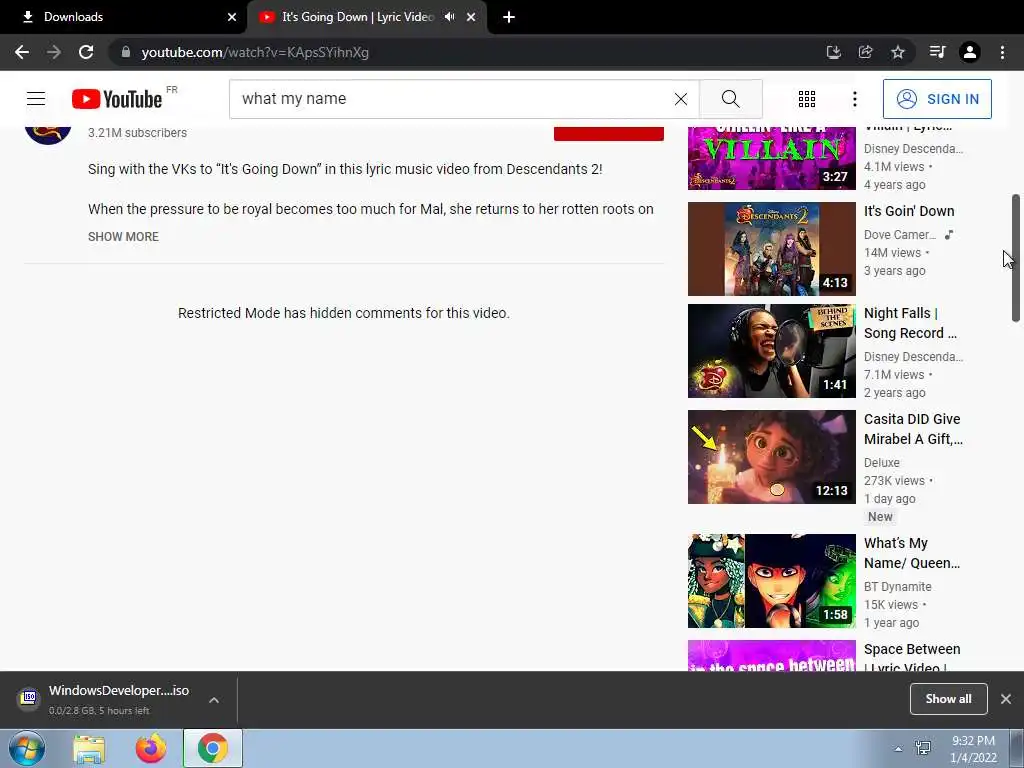Click the BT Dynamite channel name
Screen dimensions: 1024x768
pyautogui.click(x=897, y=586)
